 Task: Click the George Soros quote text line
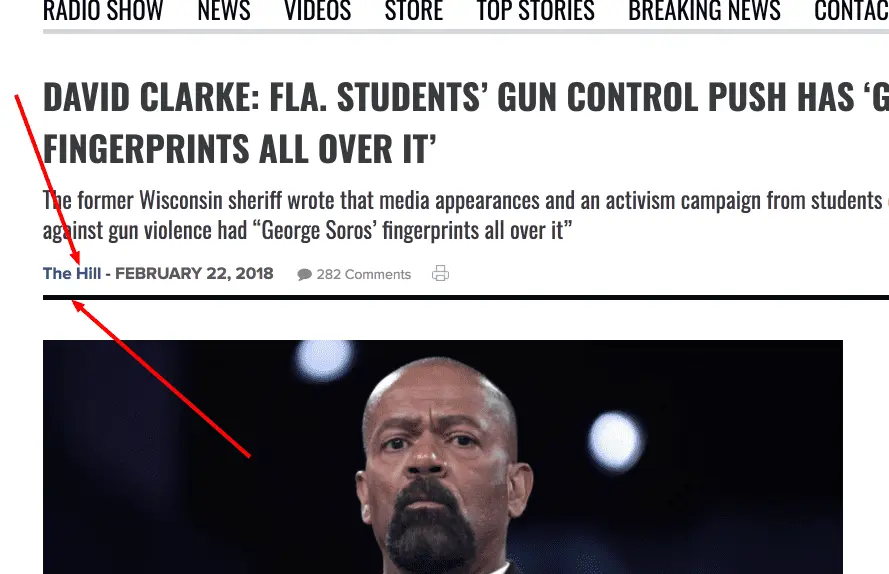[308, 230]
